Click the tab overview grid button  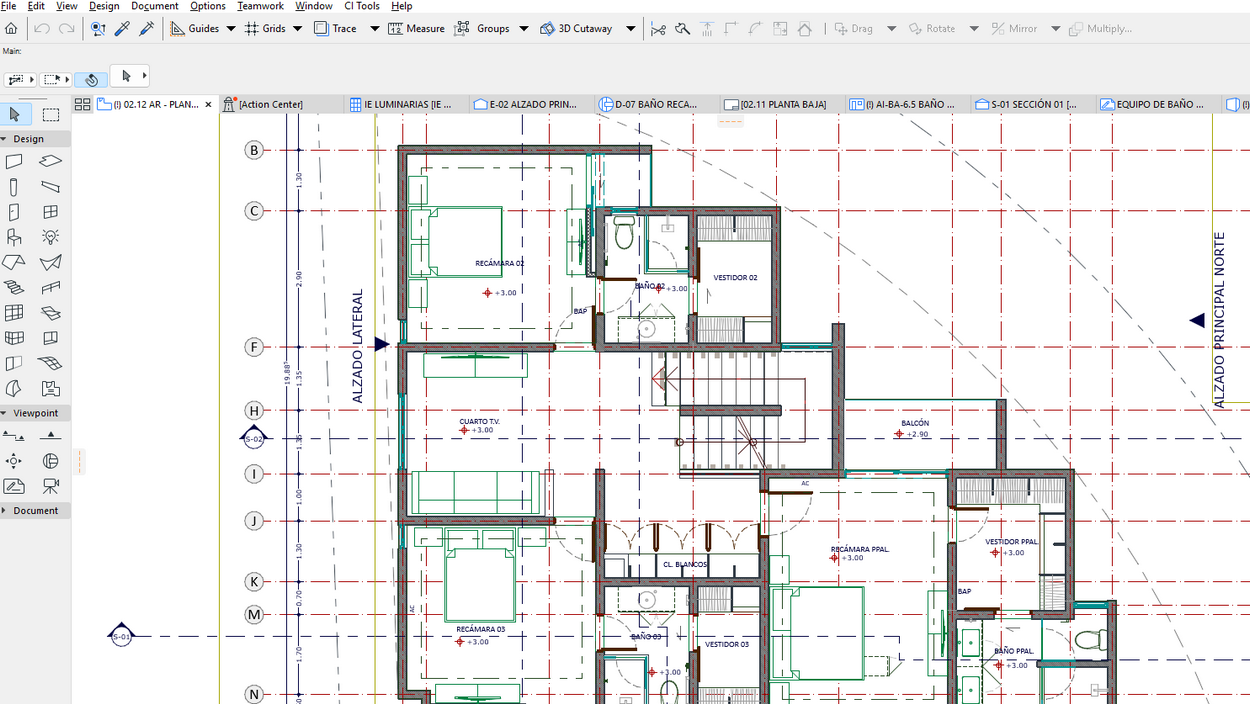point(82,104)
